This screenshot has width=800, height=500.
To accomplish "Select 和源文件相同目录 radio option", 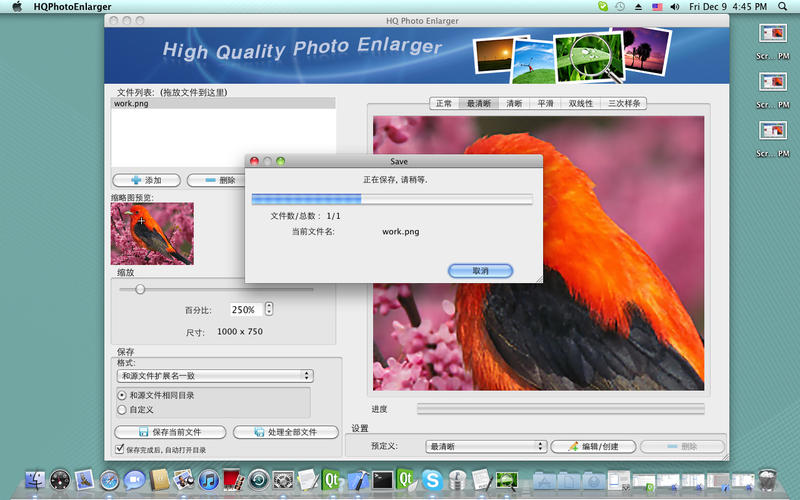I will point(123,395).
